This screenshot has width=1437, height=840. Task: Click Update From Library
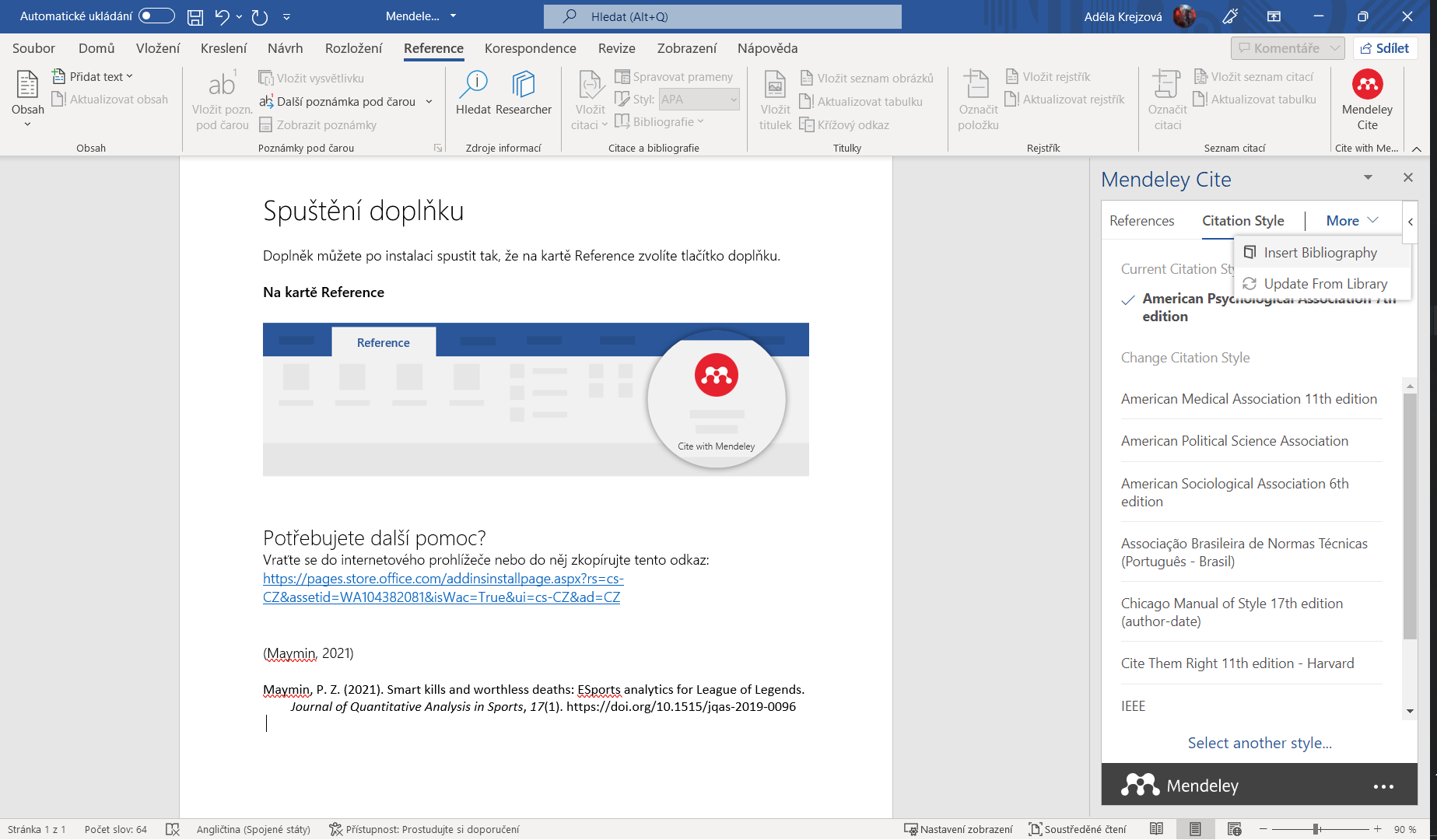(1321, 284)
